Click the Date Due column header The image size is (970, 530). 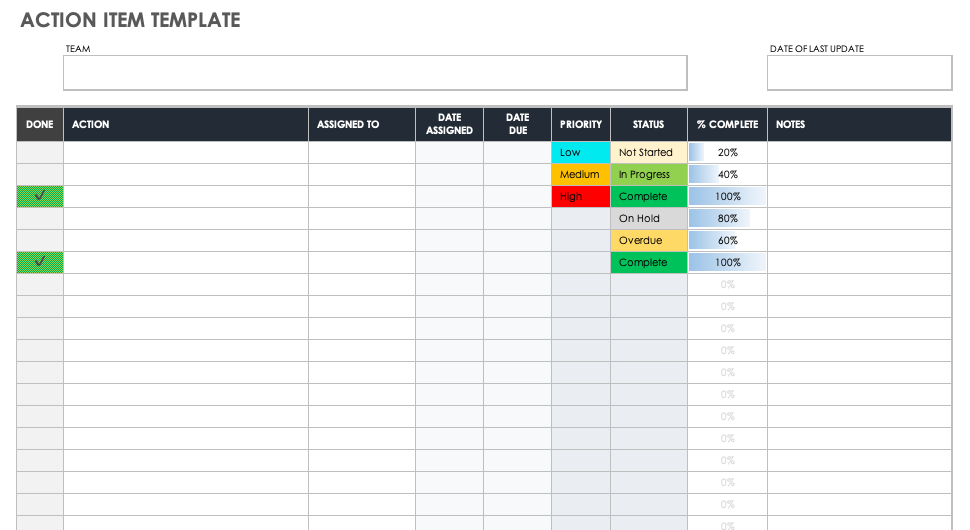pos(517,125)
